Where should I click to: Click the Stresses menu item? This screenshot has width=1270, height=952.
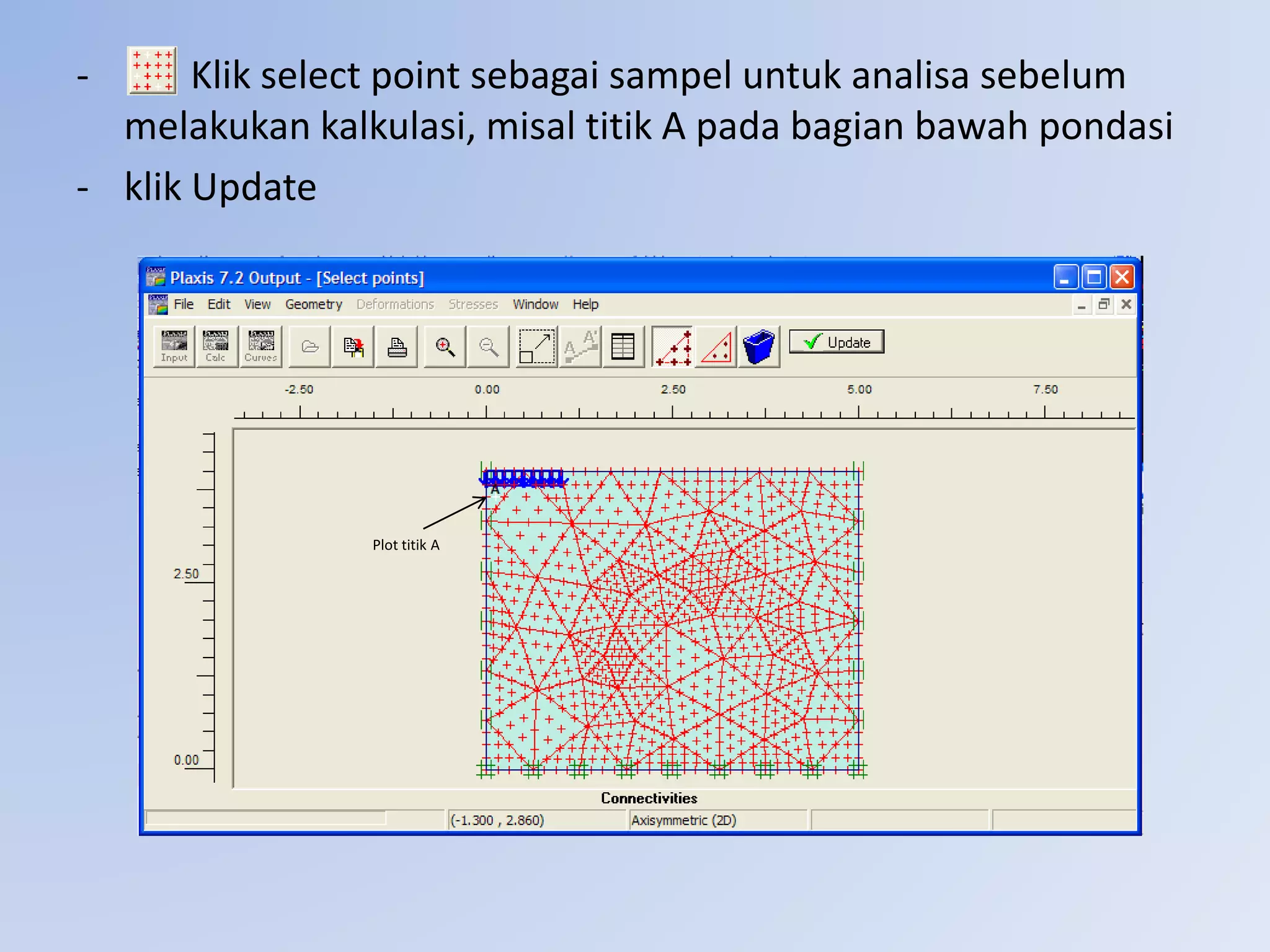pyautogui.click(x=473, y=304)
